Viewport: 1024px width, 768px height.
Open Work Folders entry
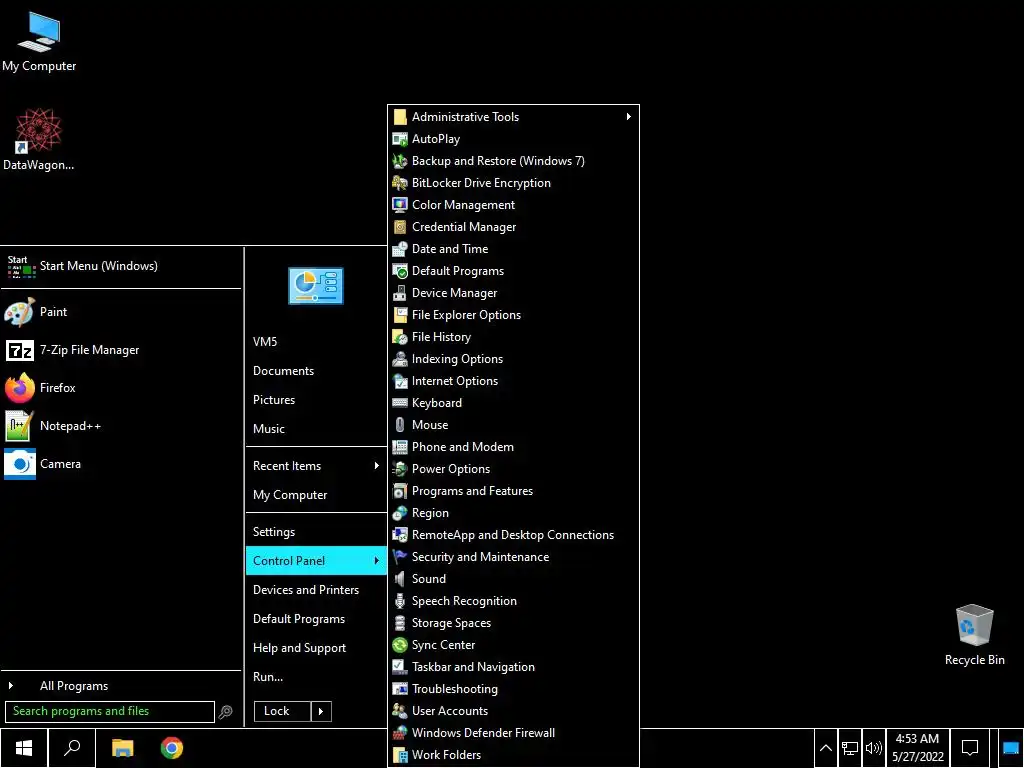tap(513, 755)
